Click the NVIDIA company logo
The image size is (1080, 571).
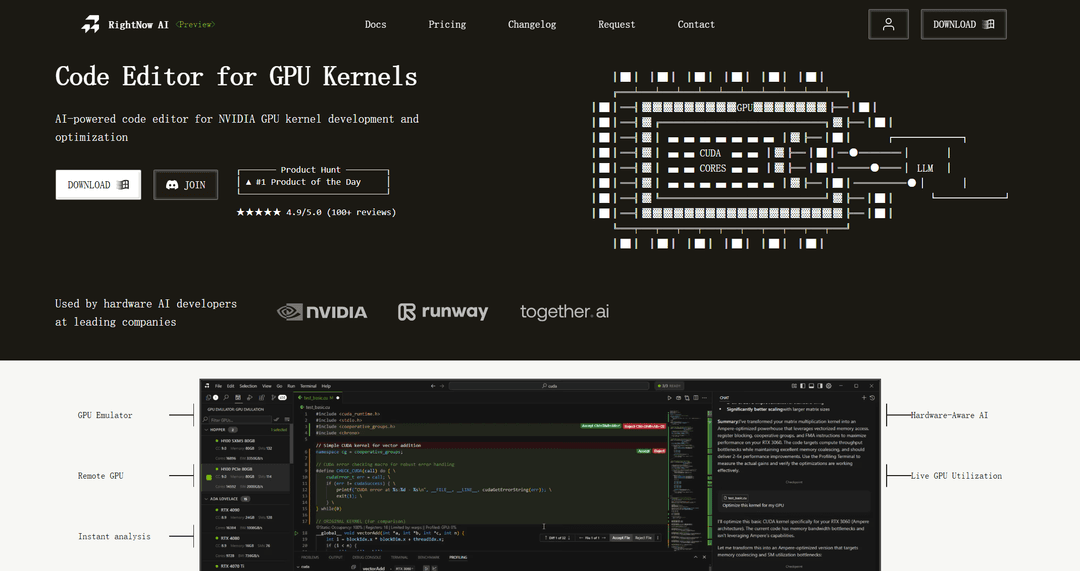point(322,312)
